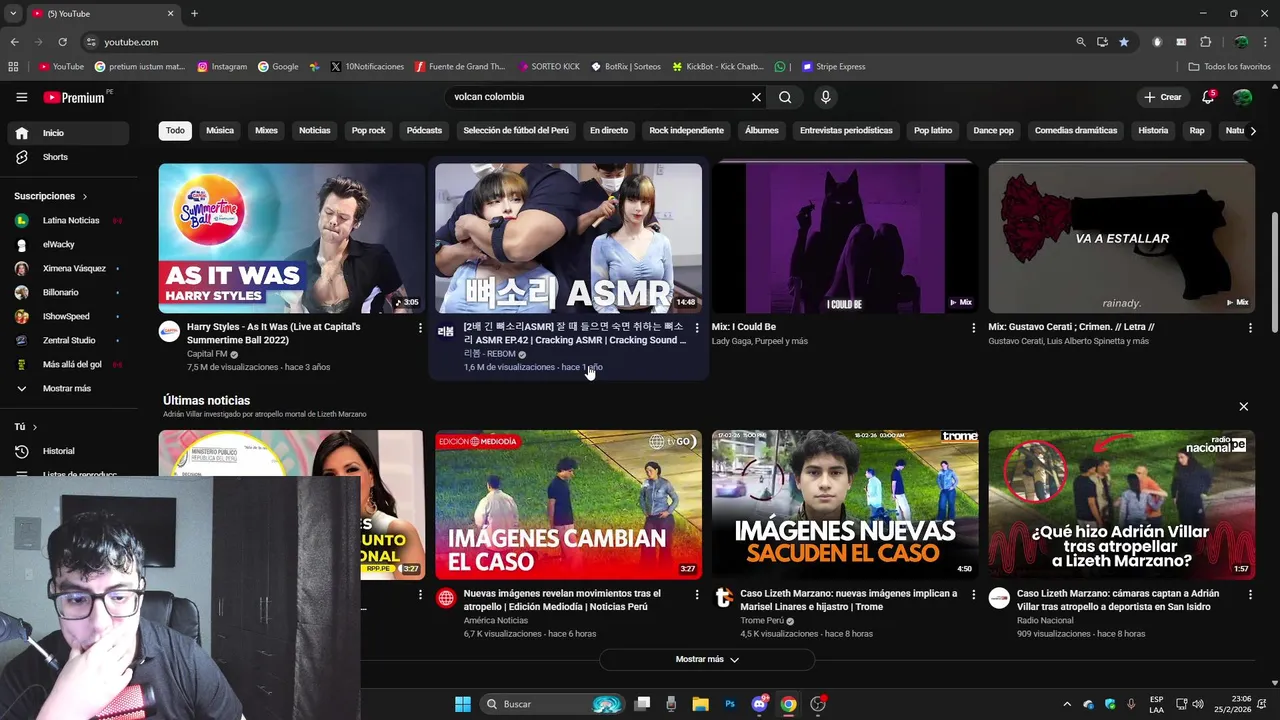Open more options for Harry Styles video
1280x720 pixels.
(x=420, y=327)
